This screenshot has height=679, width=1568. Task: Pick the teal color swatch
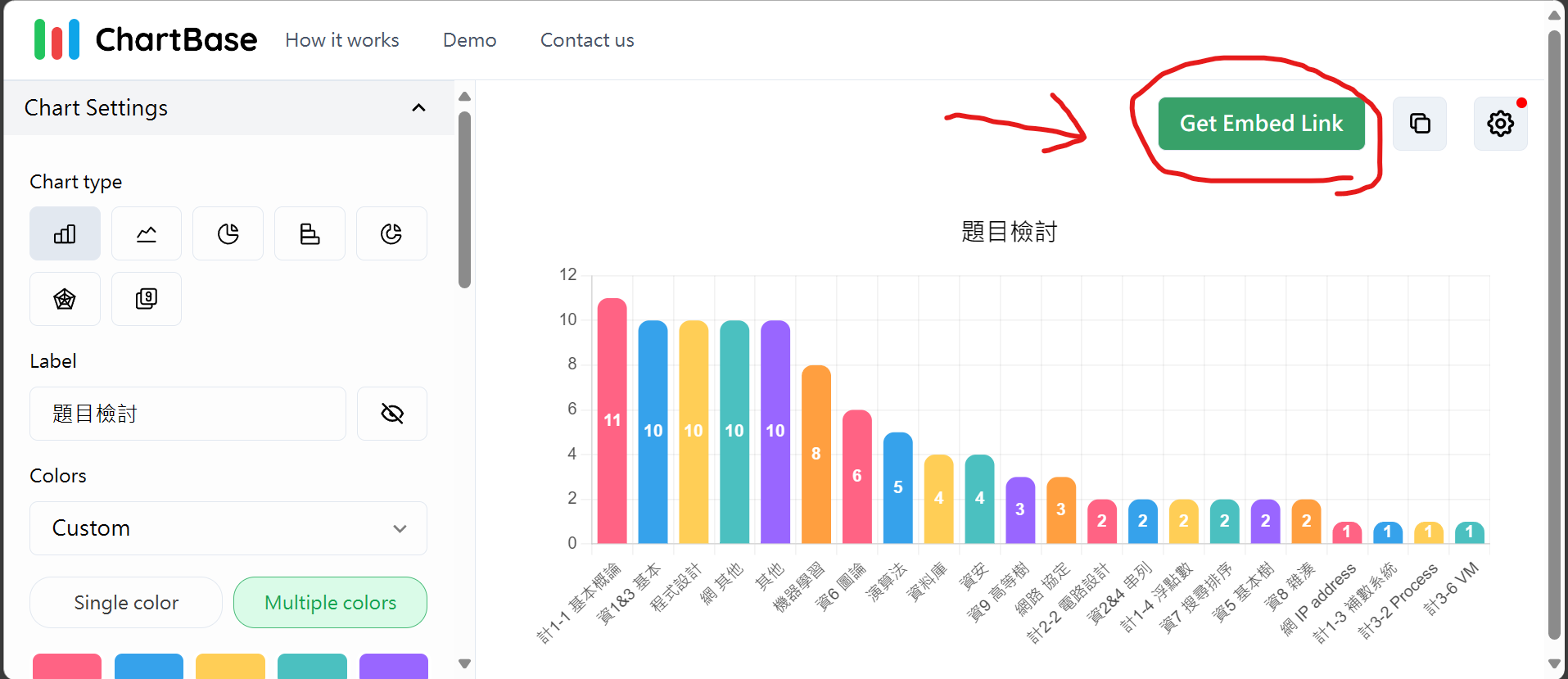coord(312,666)
